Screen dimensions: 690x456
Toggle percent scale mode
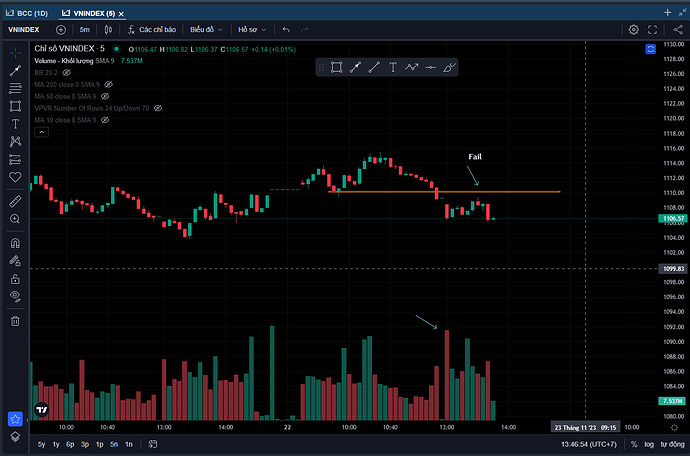click(x=634, y=444)
